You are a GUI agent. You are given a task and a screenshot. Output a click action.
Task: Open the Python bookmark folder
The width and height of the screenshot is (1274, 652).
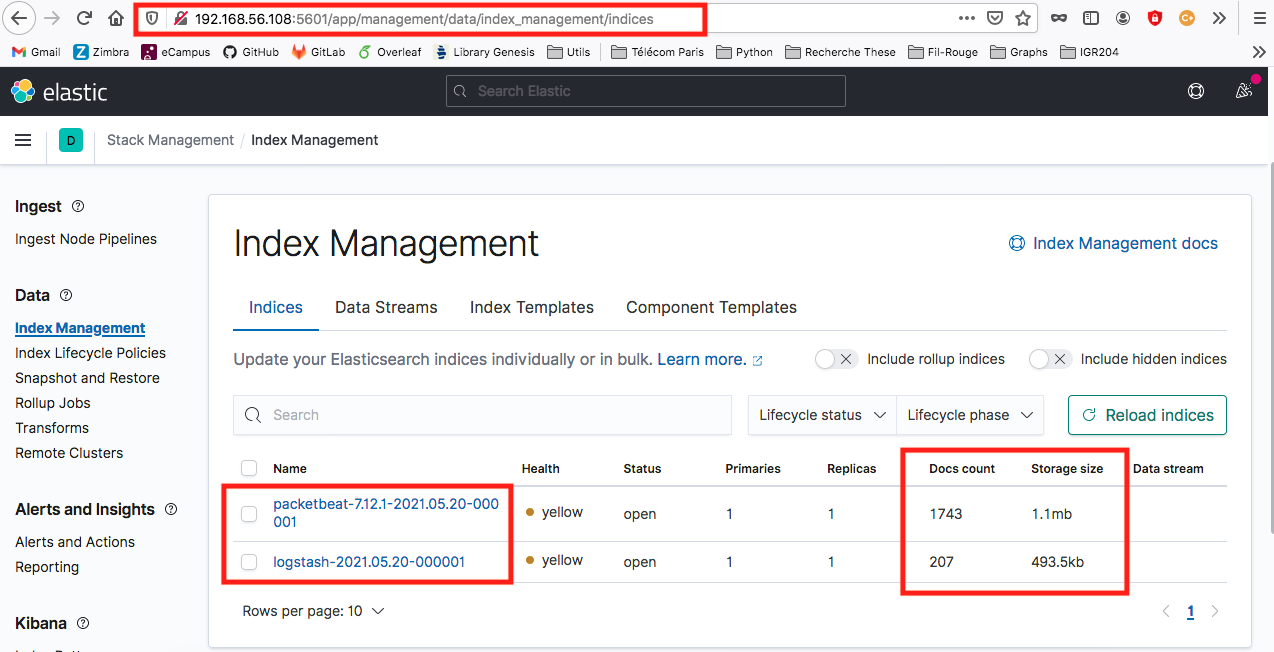click(744, 52)
